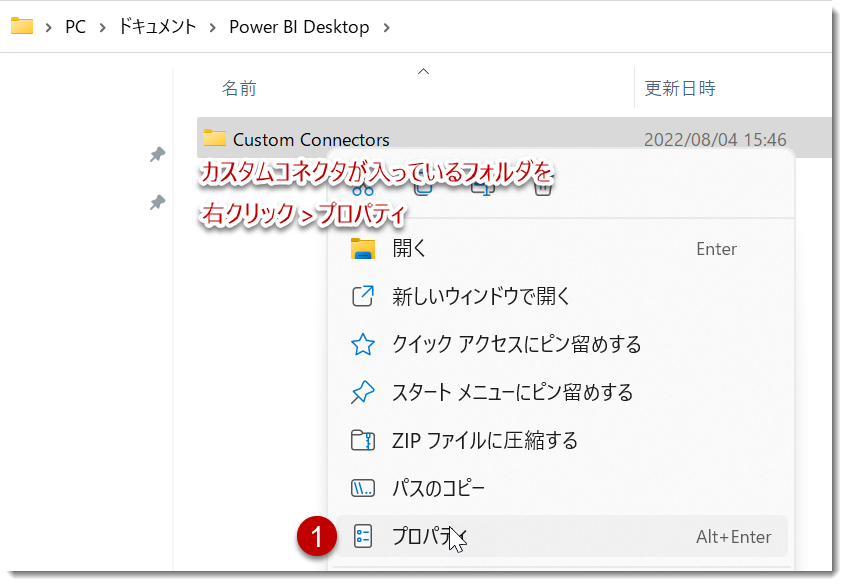
Task: Select the Custom Connectors folder name
Action: tap(311, 140)
